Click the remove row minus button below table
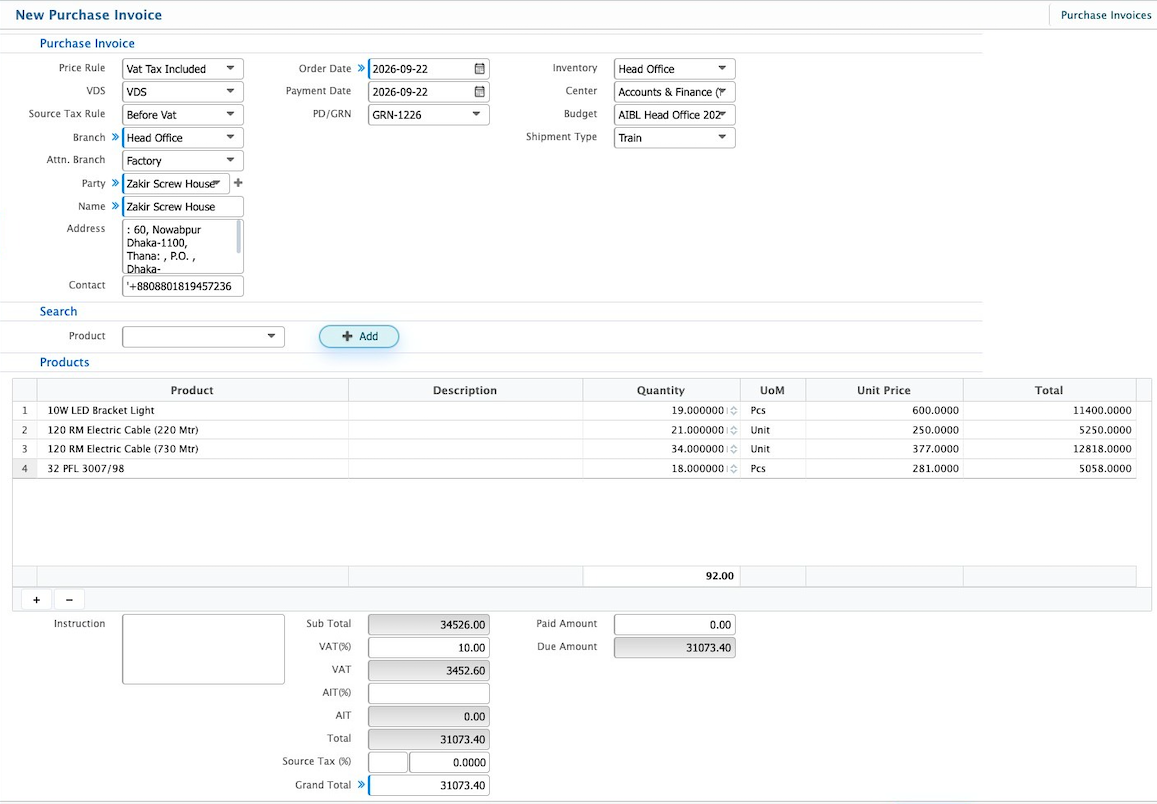Image resolution: width=1157 pixels, height=804 pixels. tap(69, 600)
